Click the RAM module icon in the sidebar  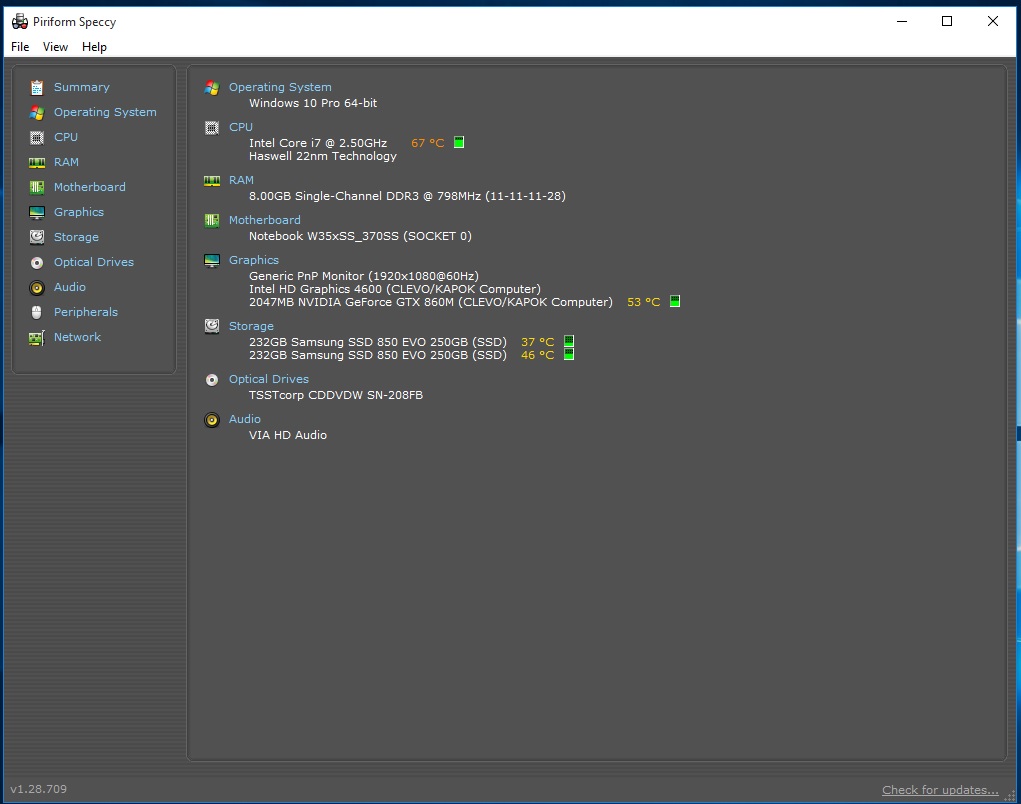37,162
